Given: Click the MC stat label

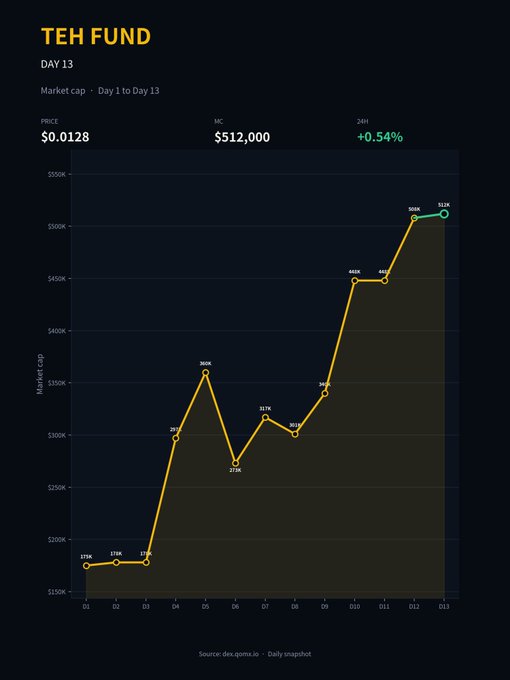Looking at the screenshot, I should click(x=219, y=121).
